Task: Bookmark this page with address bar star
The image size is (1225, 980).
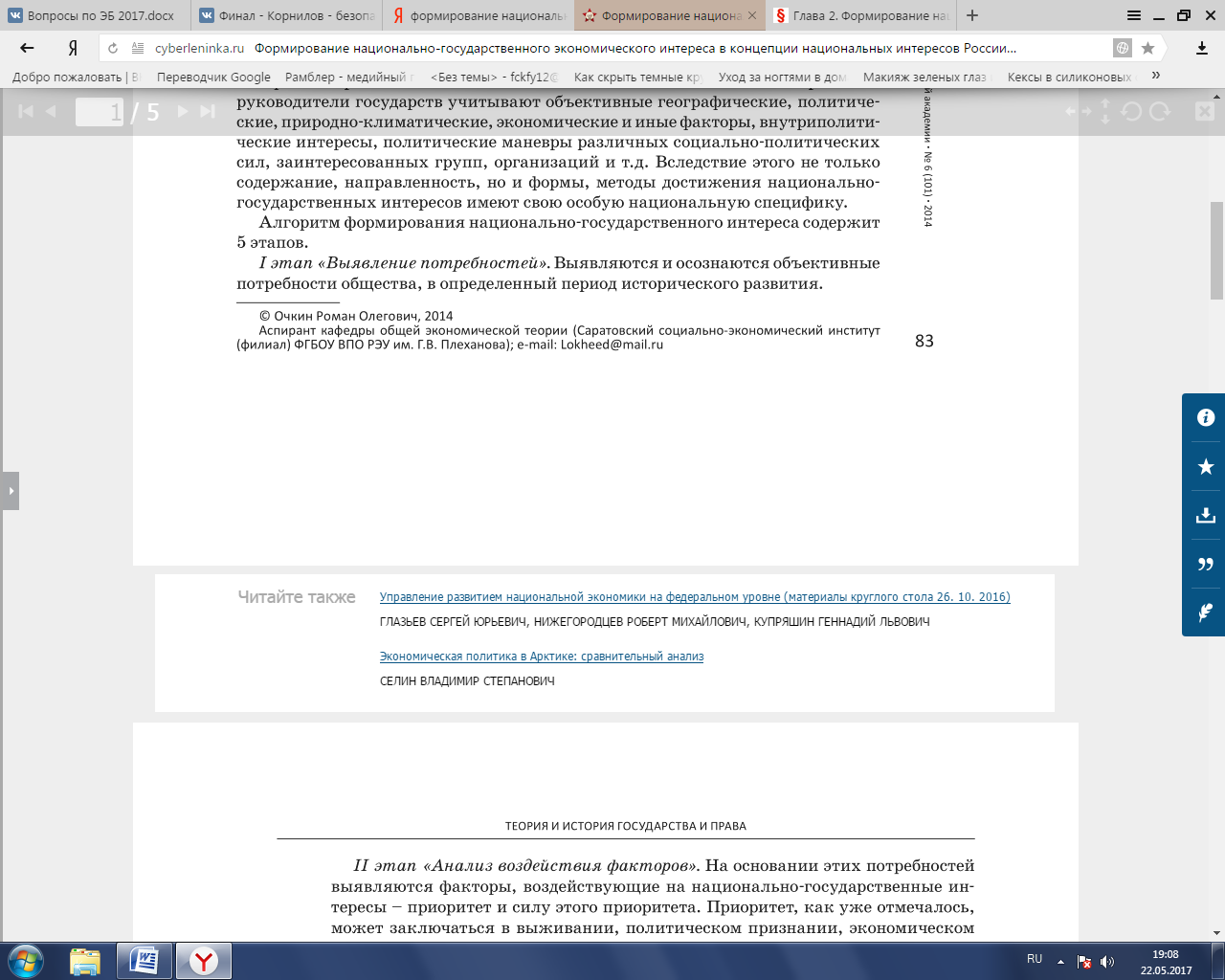Action: click(x=1148, y=48)
